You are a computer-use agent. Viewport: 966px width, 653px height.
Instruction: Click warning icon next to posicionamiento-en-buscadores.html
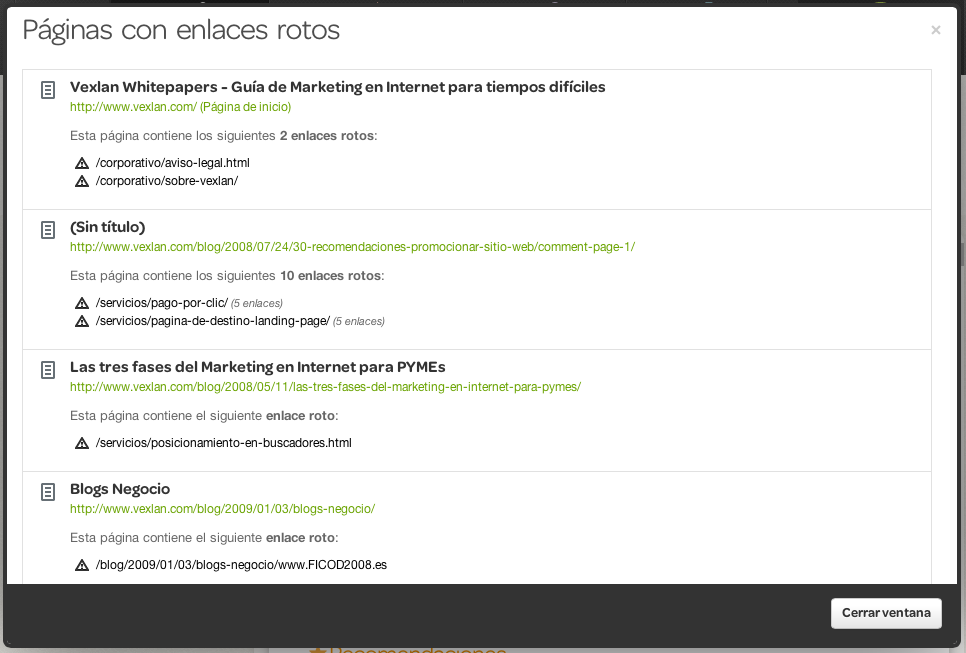(82, 443)
